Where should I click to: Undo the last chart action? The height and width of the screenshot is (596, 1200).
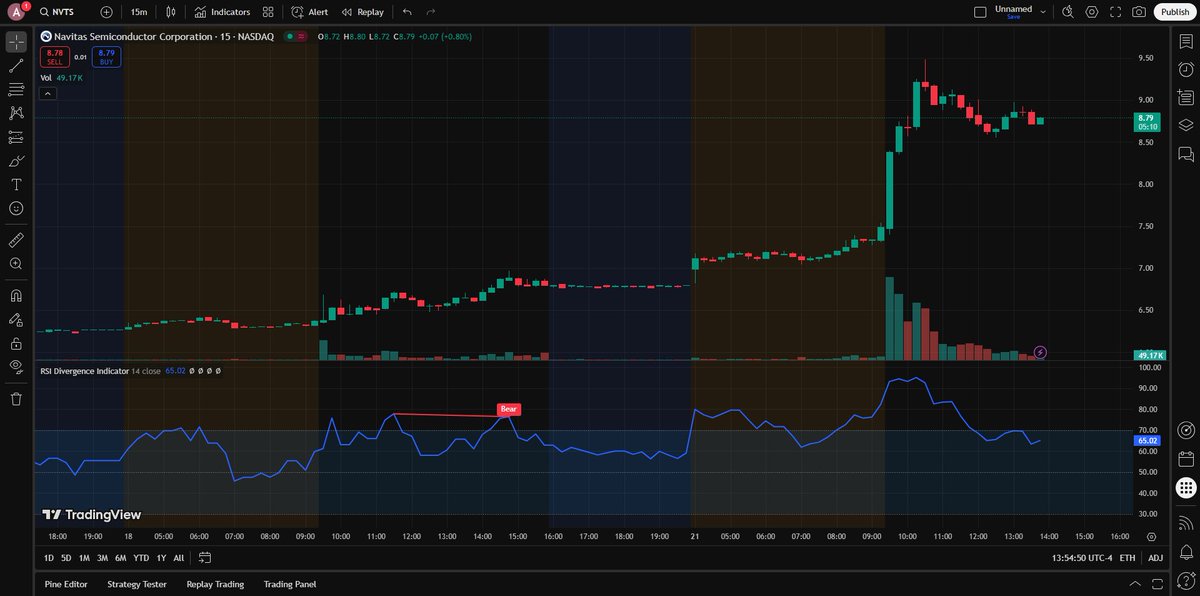tap(407, 12)
